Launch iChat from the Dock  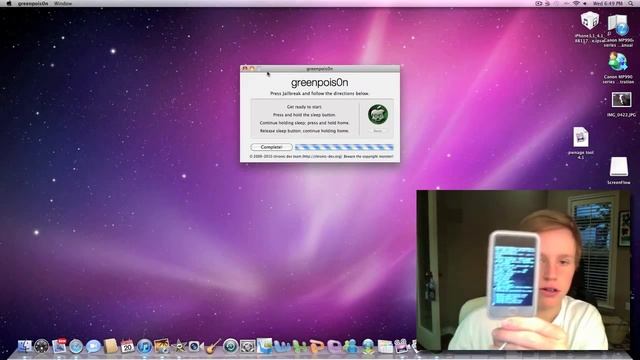93,347
